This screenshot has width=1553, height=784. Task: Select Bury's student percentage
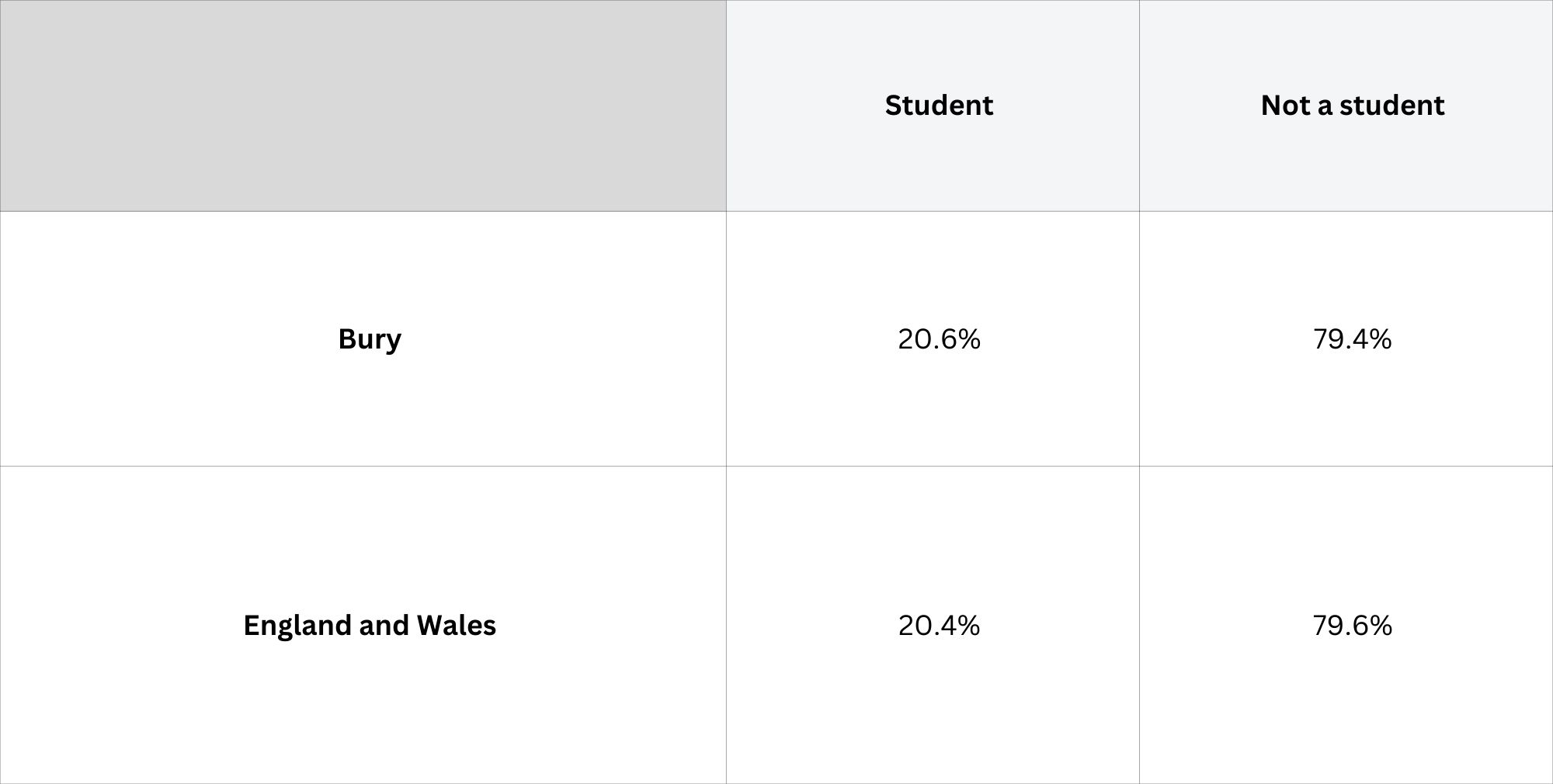(939, 339)
